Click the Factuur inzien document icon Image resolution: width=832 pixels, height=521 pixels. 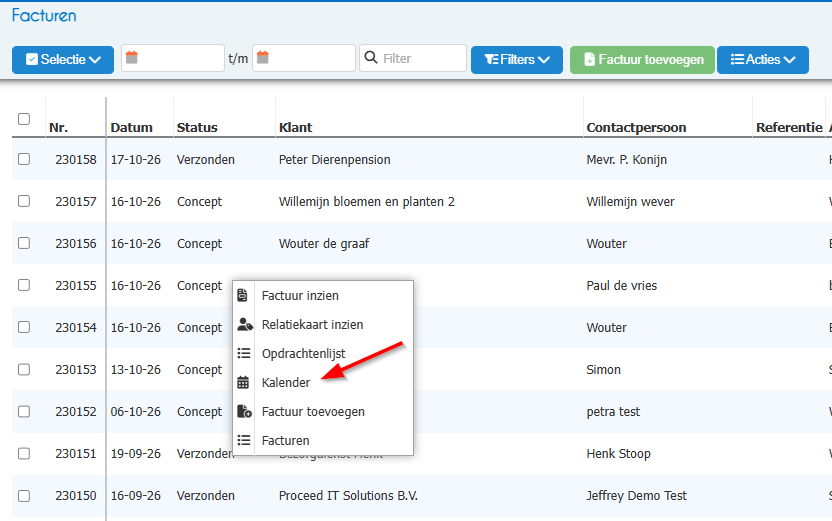[x=242, y=296]
